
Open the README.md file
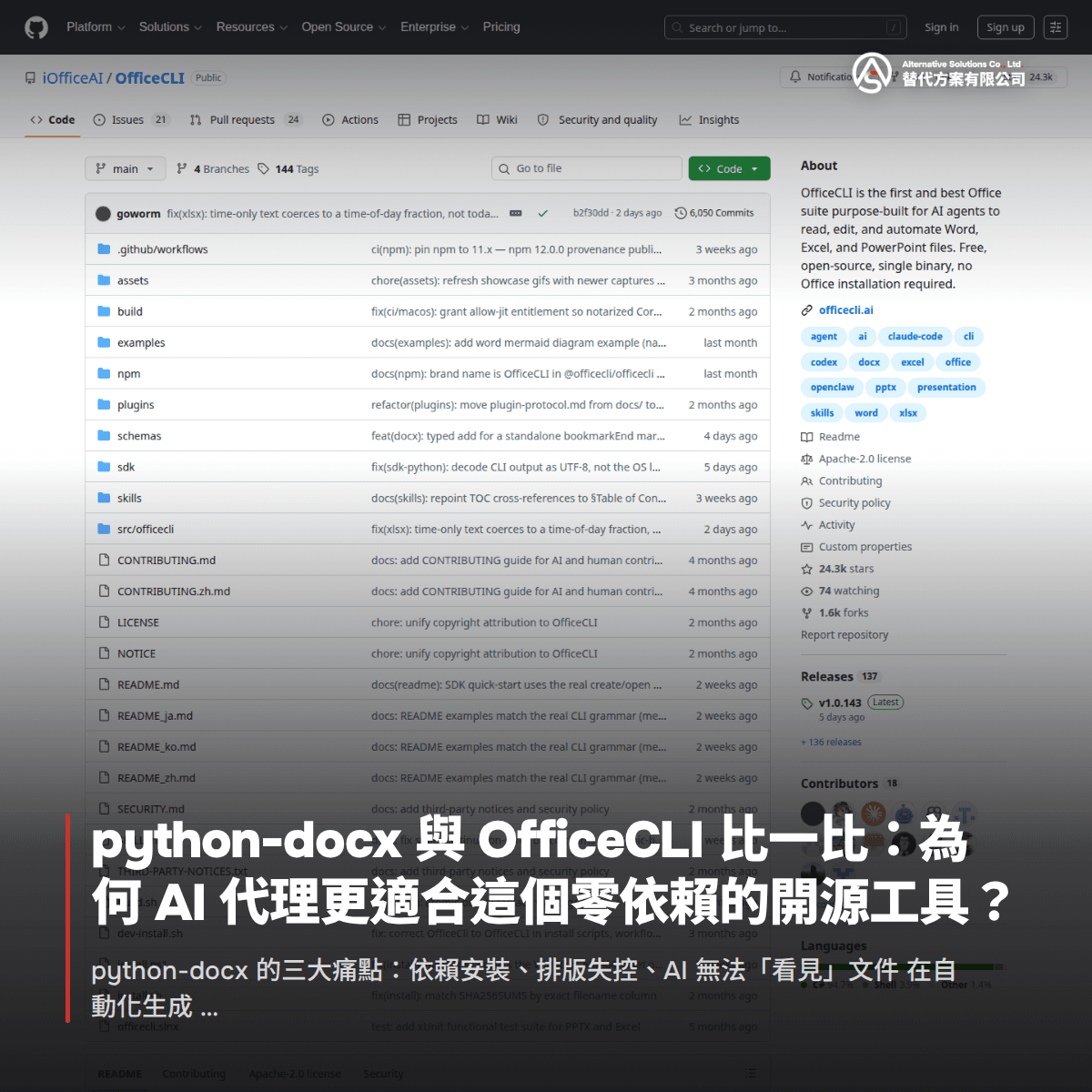pos(148,684)
